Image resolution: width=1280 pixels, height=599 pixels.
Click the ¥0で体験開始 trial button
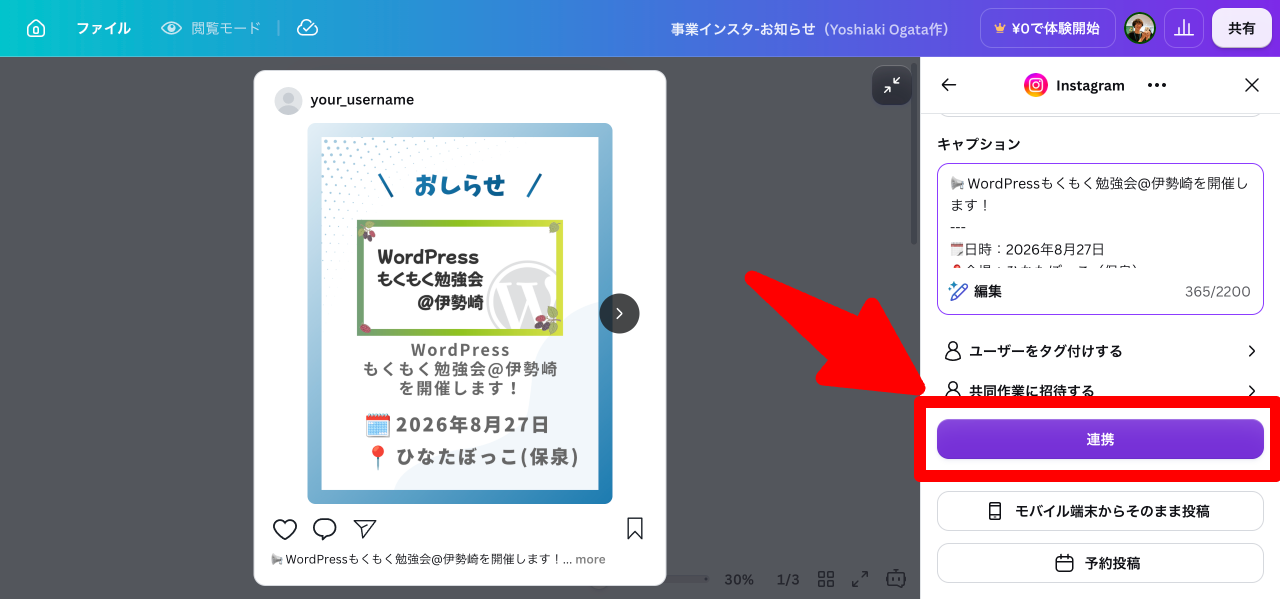point(1047,28)
